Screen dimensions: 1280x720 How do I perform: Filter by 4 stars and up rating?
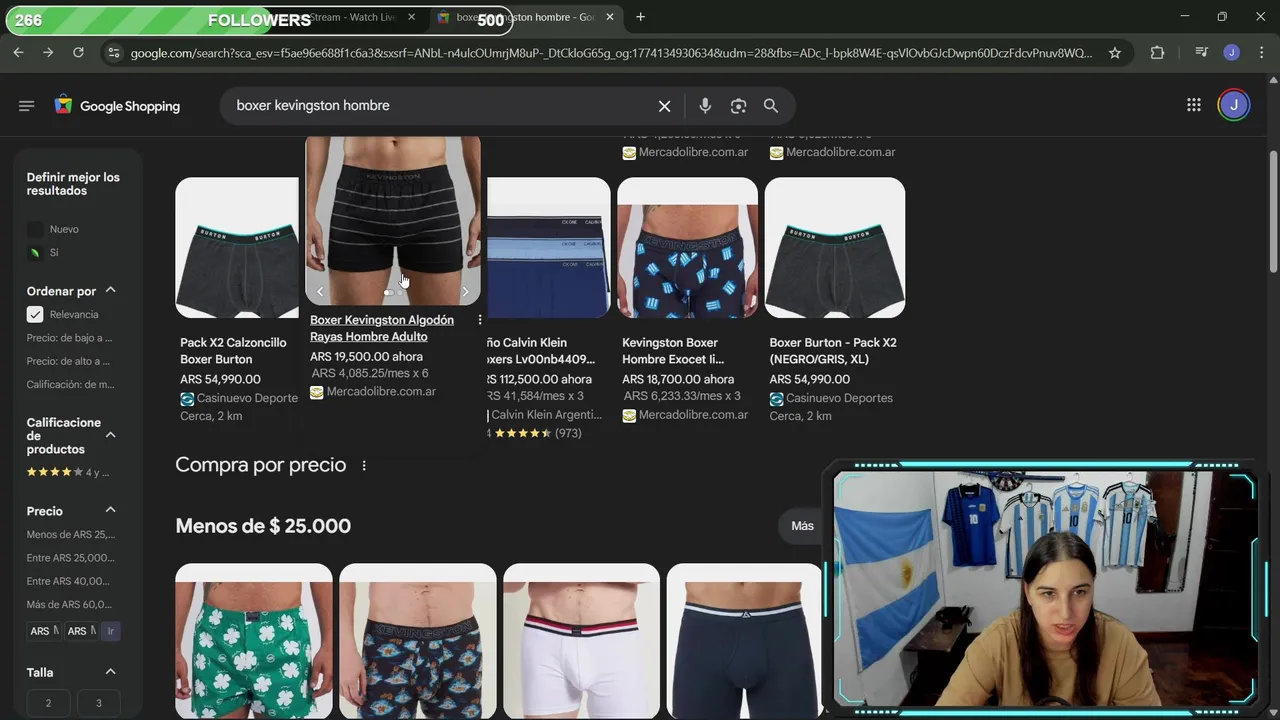click(x=67, y=472)
